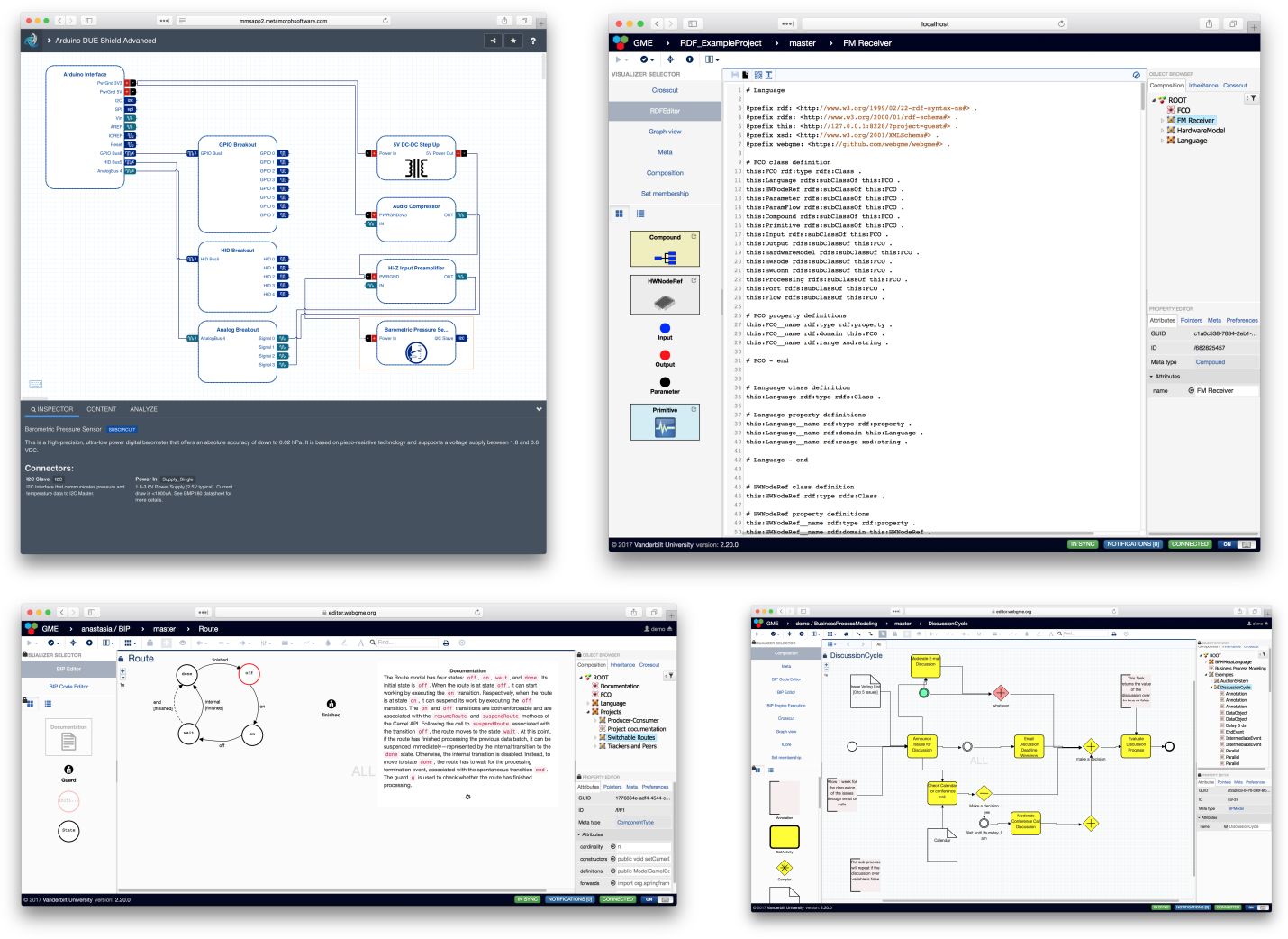Select the Audio Compressor block
Image resolution: width=1288 pixels, height=939 pixels.
point(416,221)
